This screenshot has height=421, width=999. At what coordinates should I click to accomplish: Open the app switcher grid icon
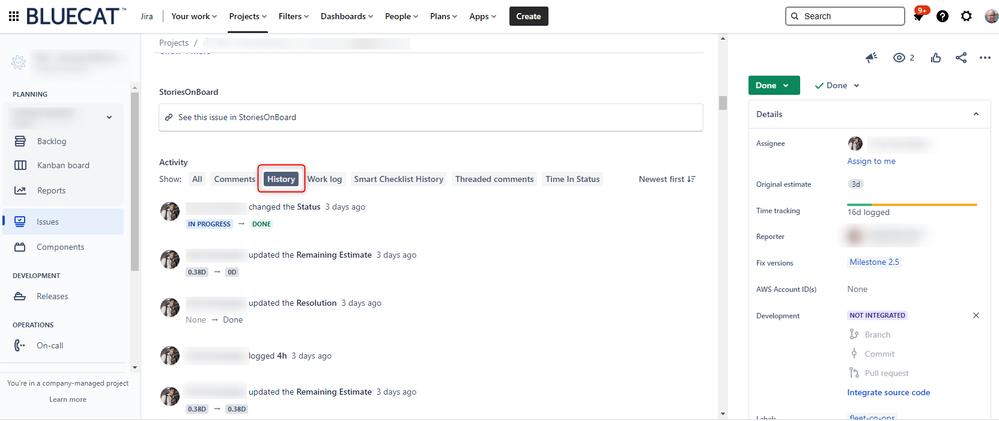[13, 16]
